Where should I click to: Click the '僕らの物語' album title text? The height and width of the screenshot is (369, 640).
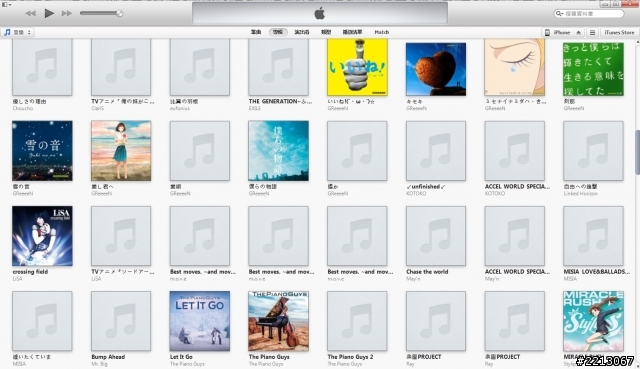(x=263, y=187)
